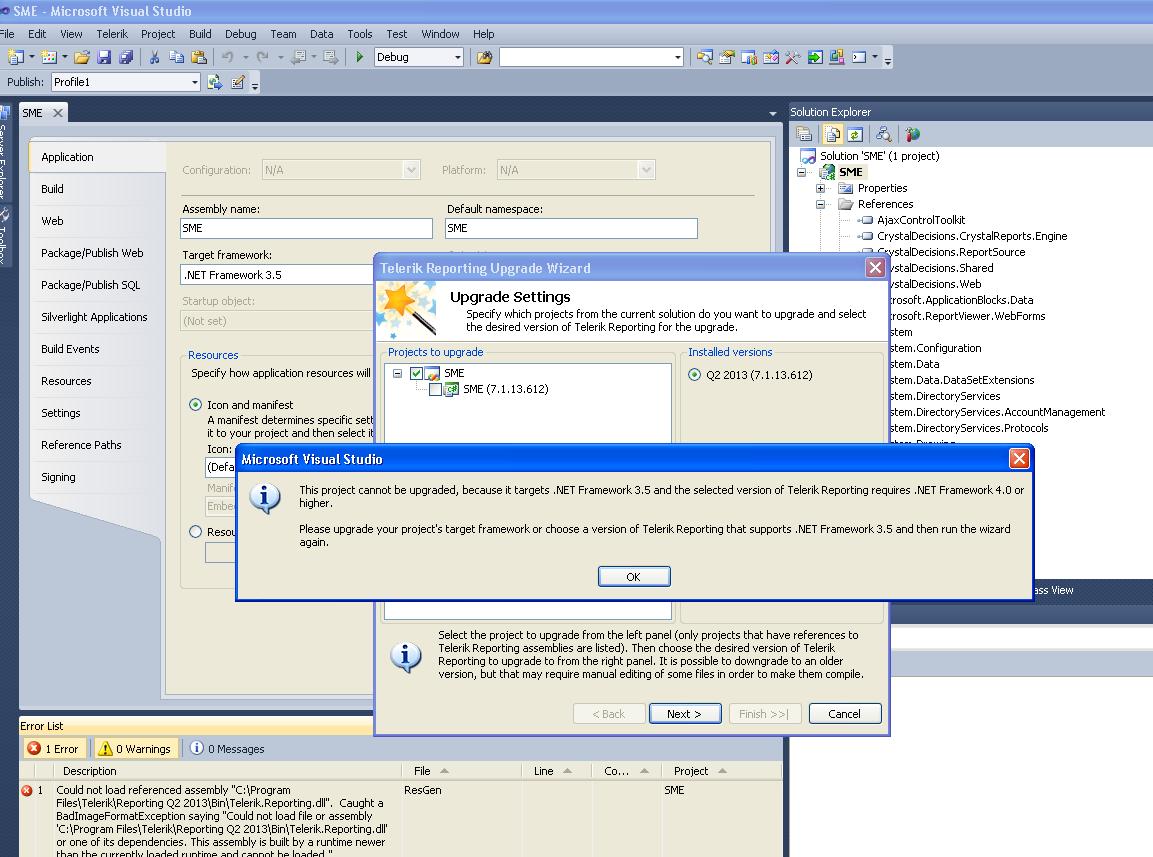The height and width of the screenshot is (857, 1153).
Task: Toggle the 0 Warnings filter
Action: tap(135, 748)
